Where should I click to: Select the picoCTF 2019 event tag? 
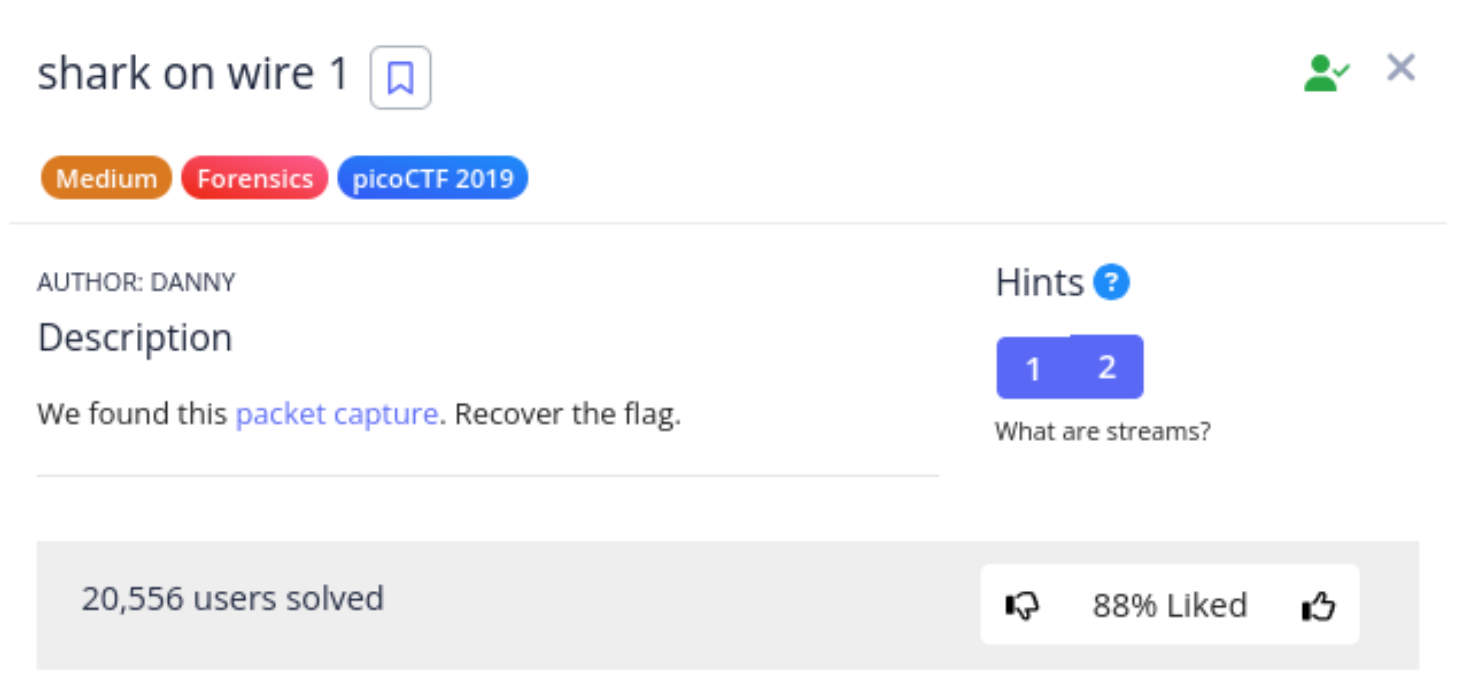(x=433, y=179)
